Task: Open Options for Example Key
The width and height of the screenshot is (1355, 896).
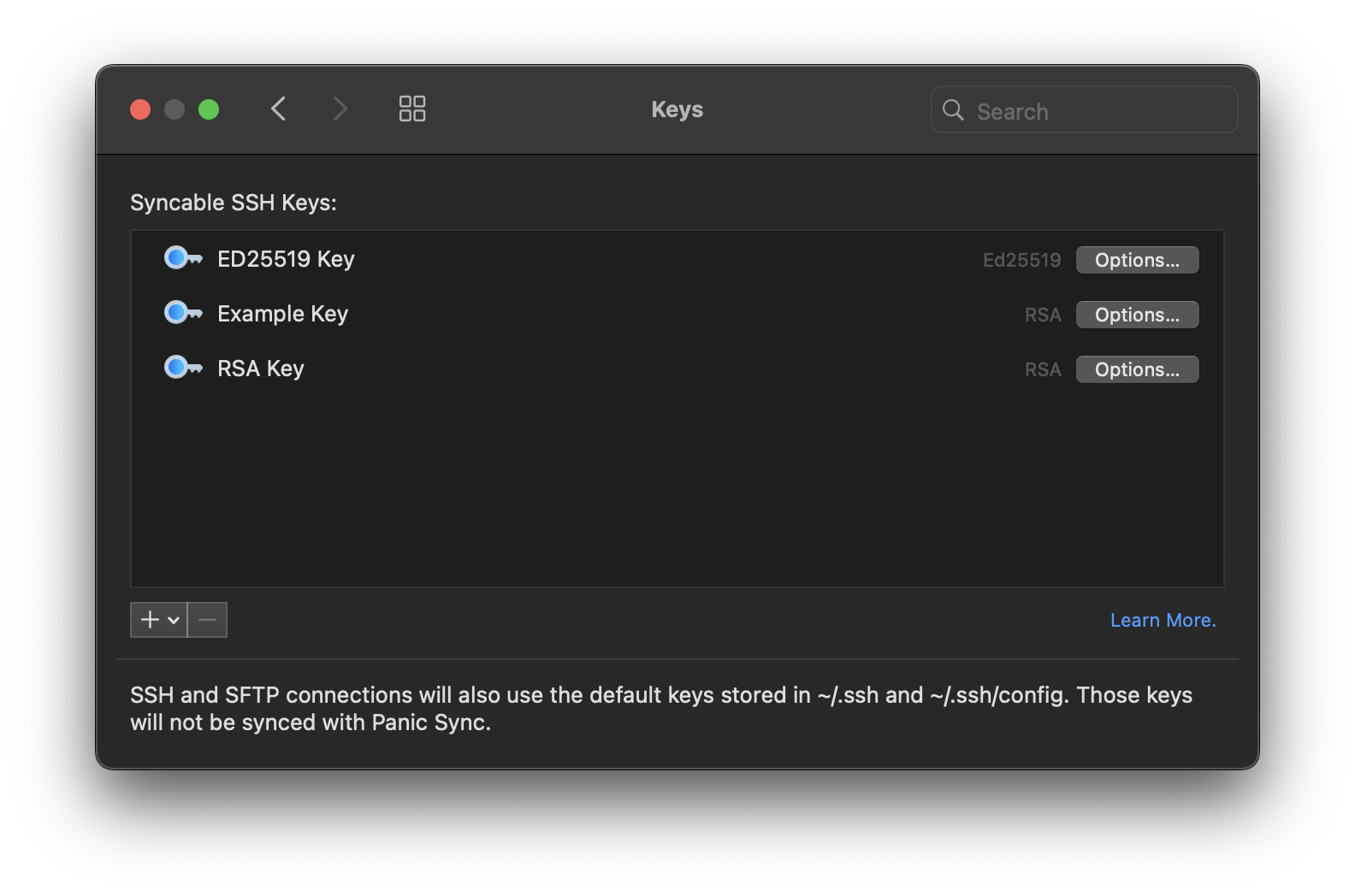Action: [x=1137, y=315]
